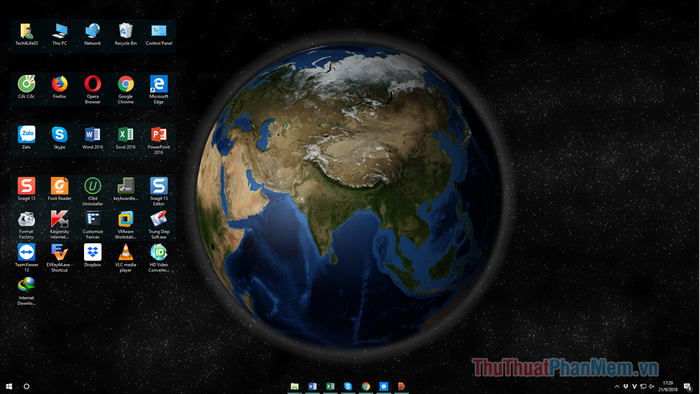The height and width of the screenshot is (394, 700).
Task: Select the Dropbox desktop icon
Action: coord(92,255)
